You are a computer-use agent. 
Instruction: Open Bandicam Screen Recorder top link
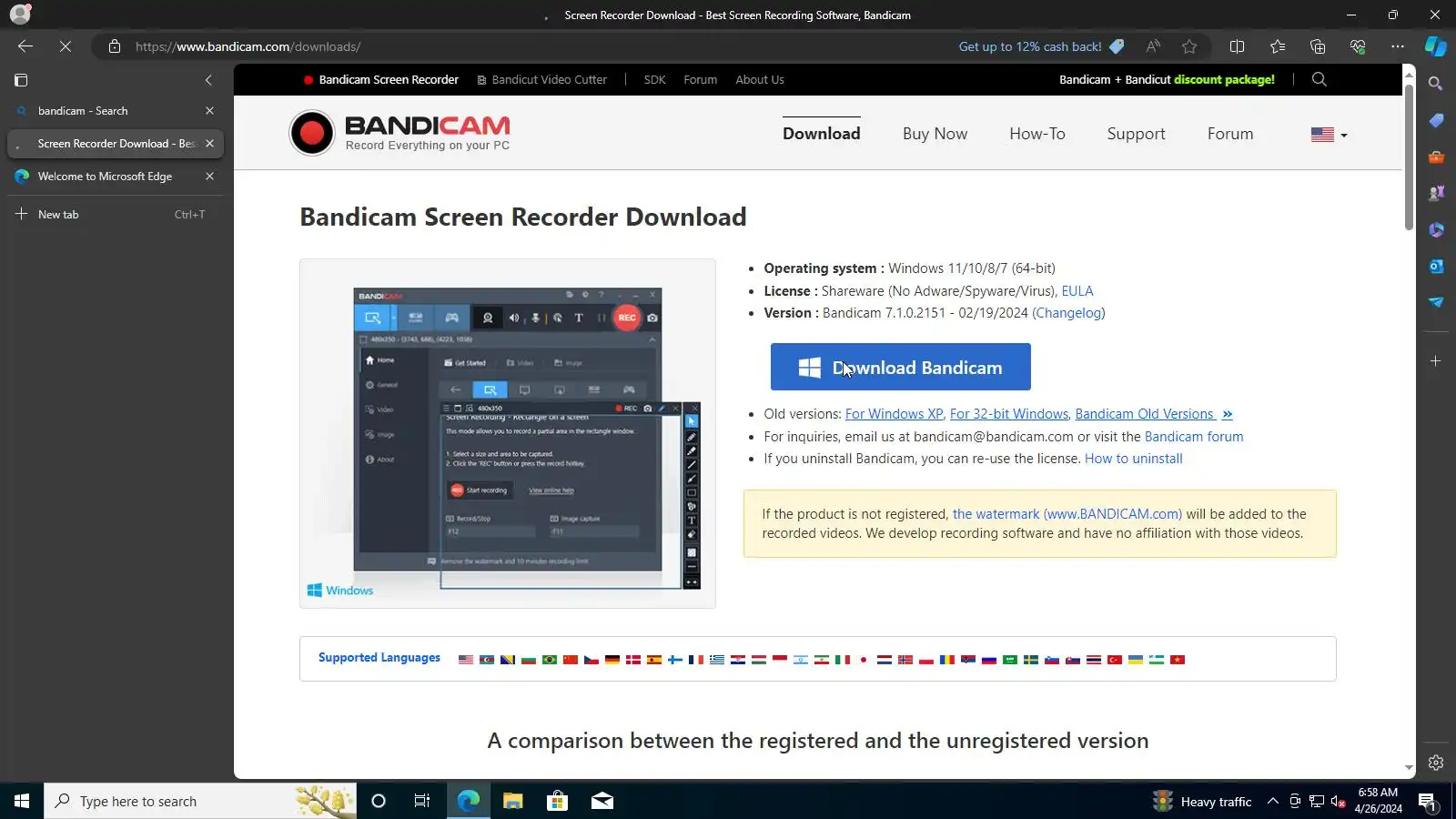coord(381,80)
